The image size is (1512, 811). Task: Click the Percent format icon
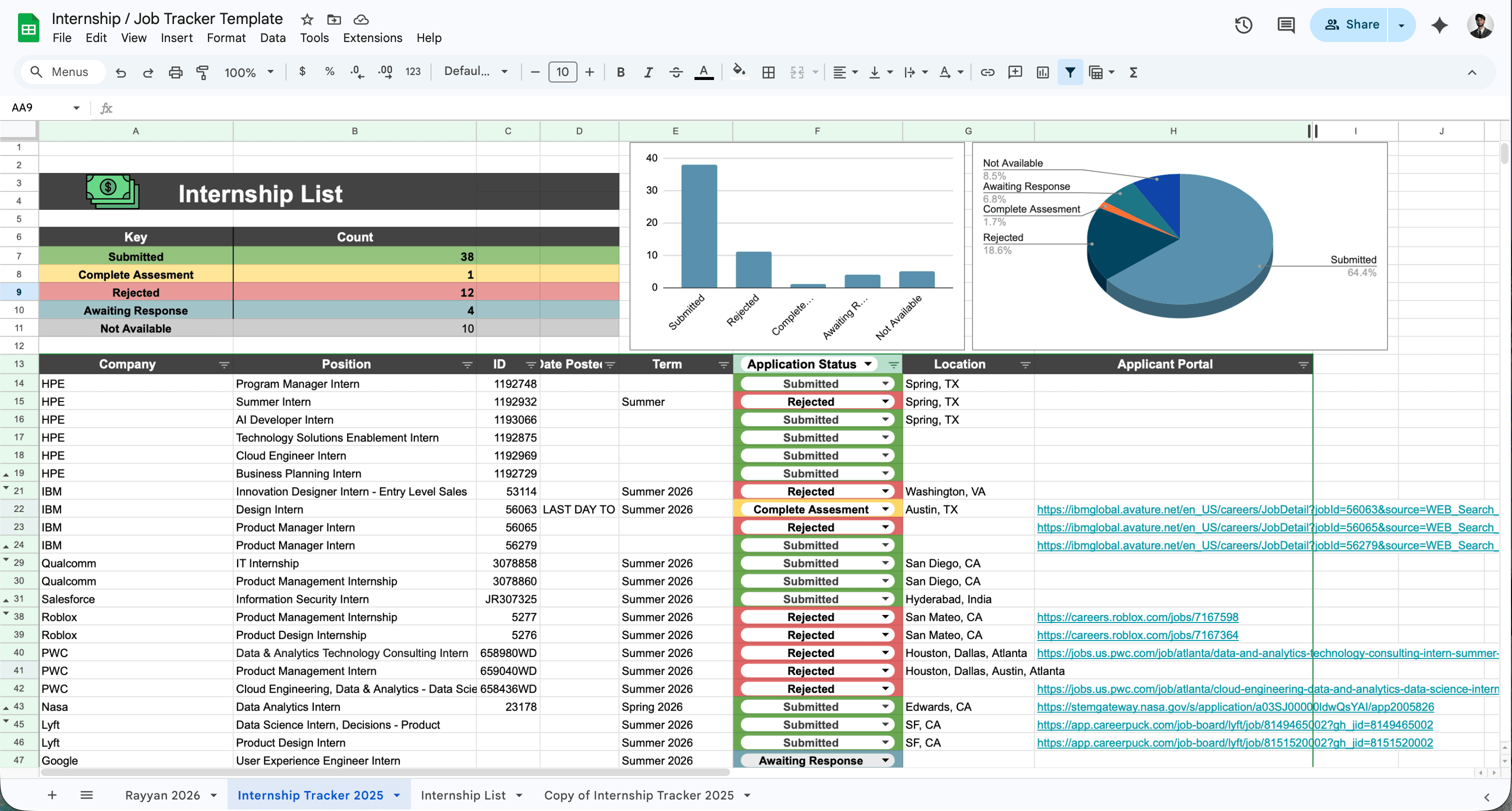(329, 71)
